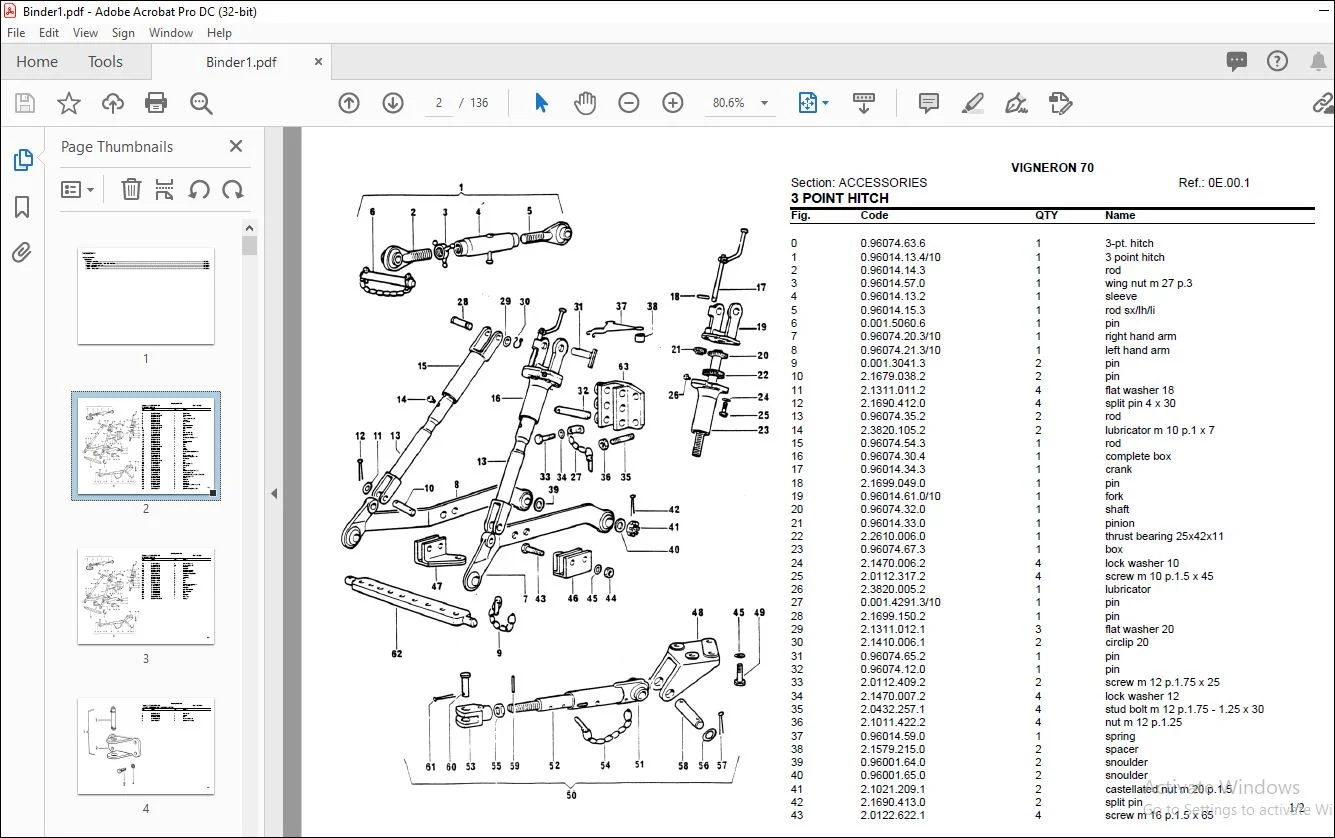The width and height of the screenshot is (1335, 838).
Task: Delete selected page with the trash icon
Action: (131, 189)
